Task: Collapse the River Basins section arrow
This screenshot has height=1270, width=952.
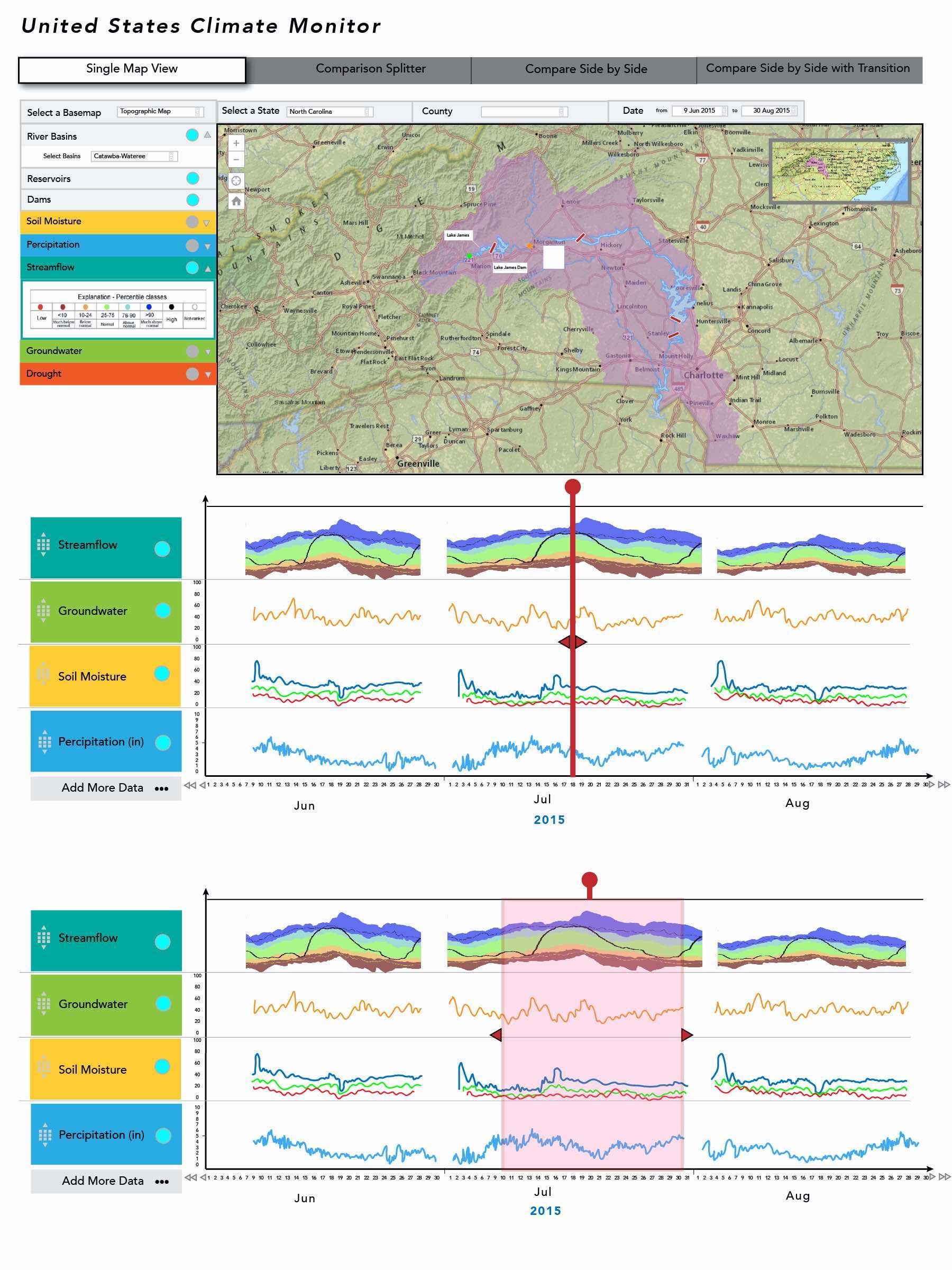Action: (207, 135)
